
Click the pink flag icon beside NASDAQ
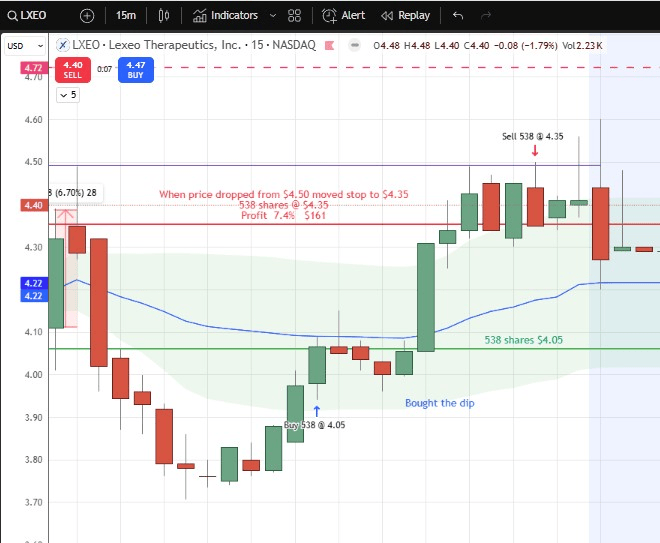click(x=330, y=45)
